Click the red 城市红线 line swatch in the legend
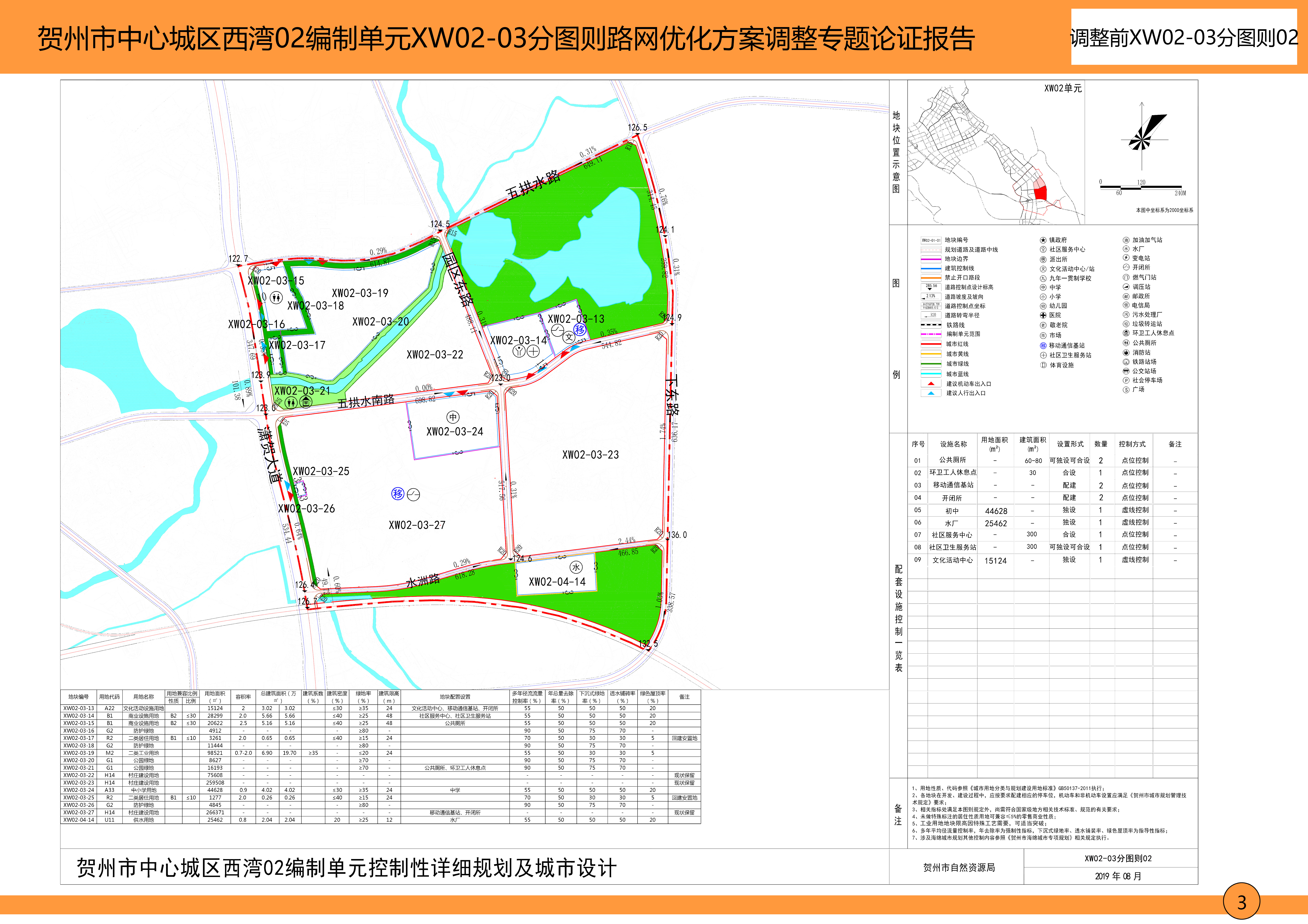This screenshot has height=924, width=1308. point(931,344)
